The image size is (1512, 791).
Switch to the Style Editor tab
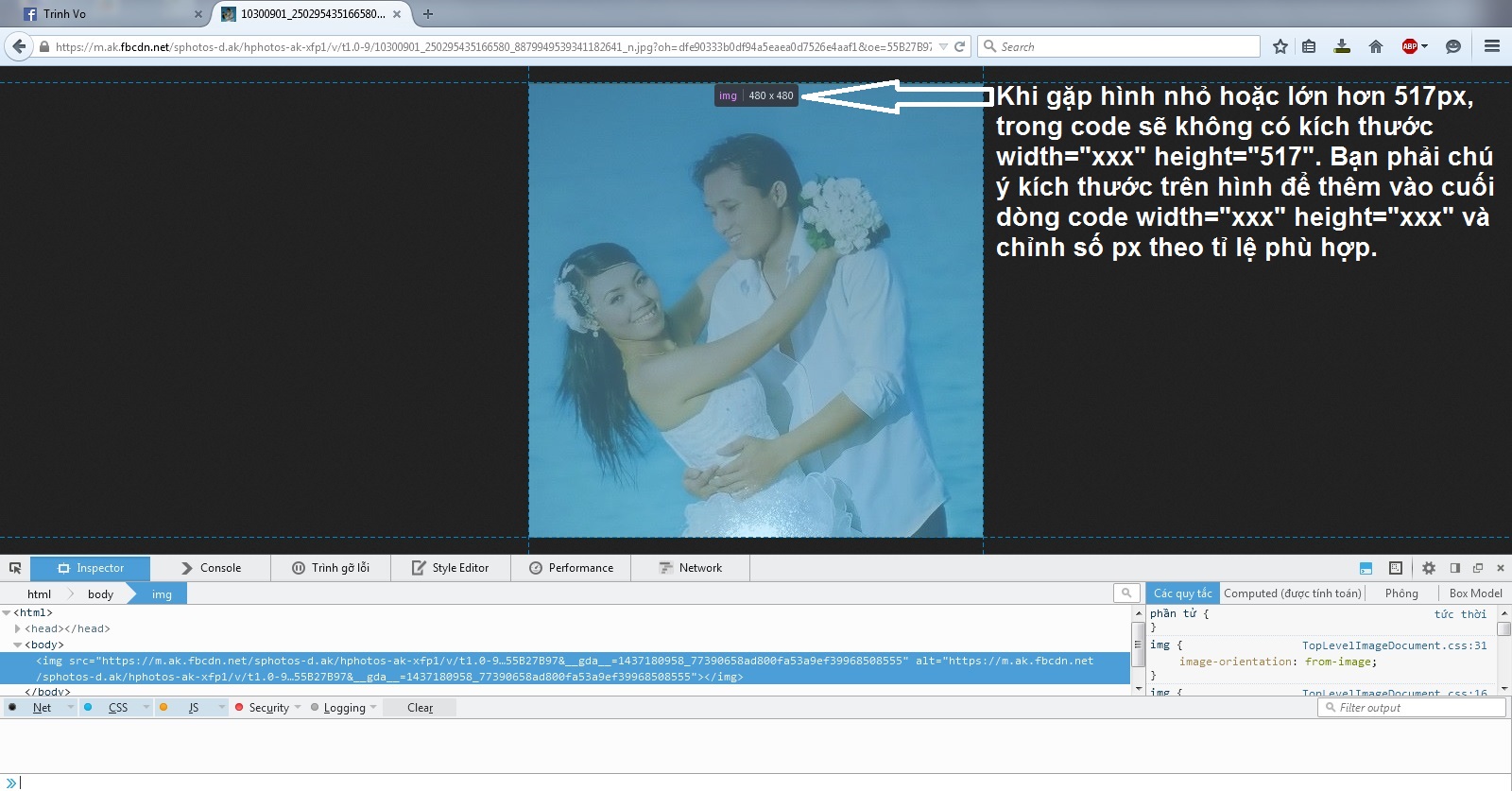point(450,568)
